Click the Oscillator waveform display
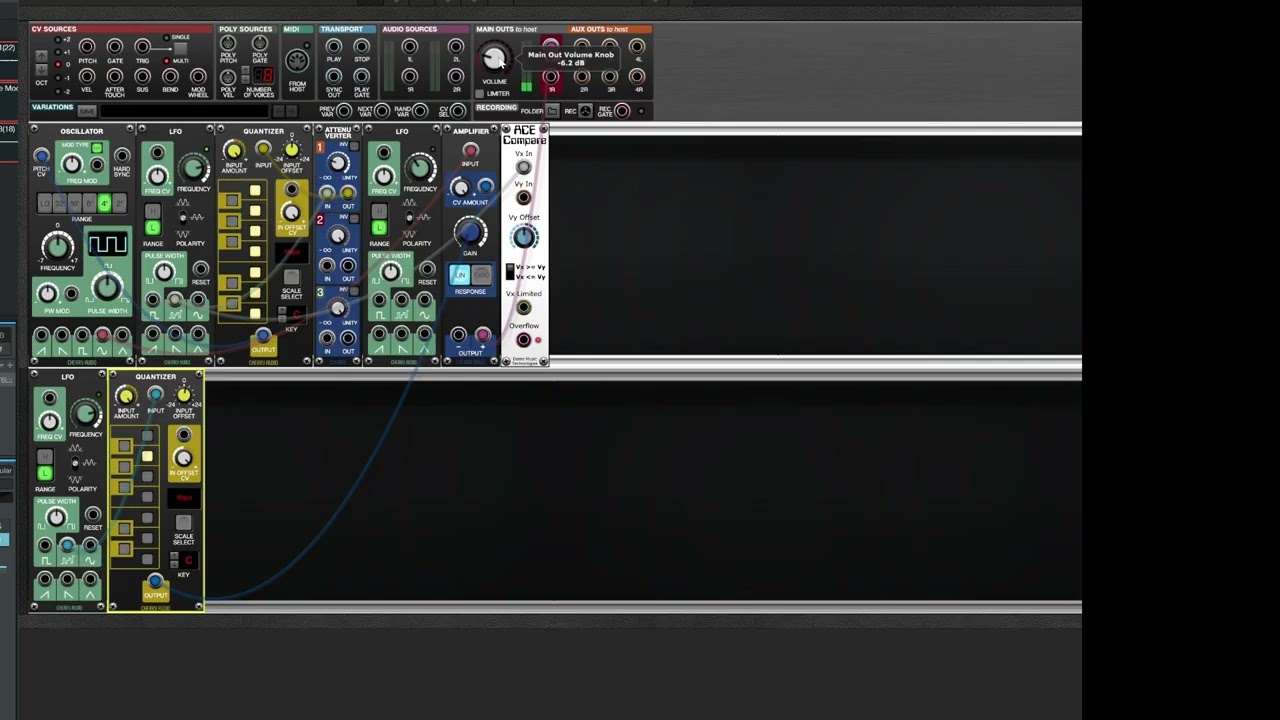Image resolution: width=1280 pixels, height=720 pixels. point(107,243)
